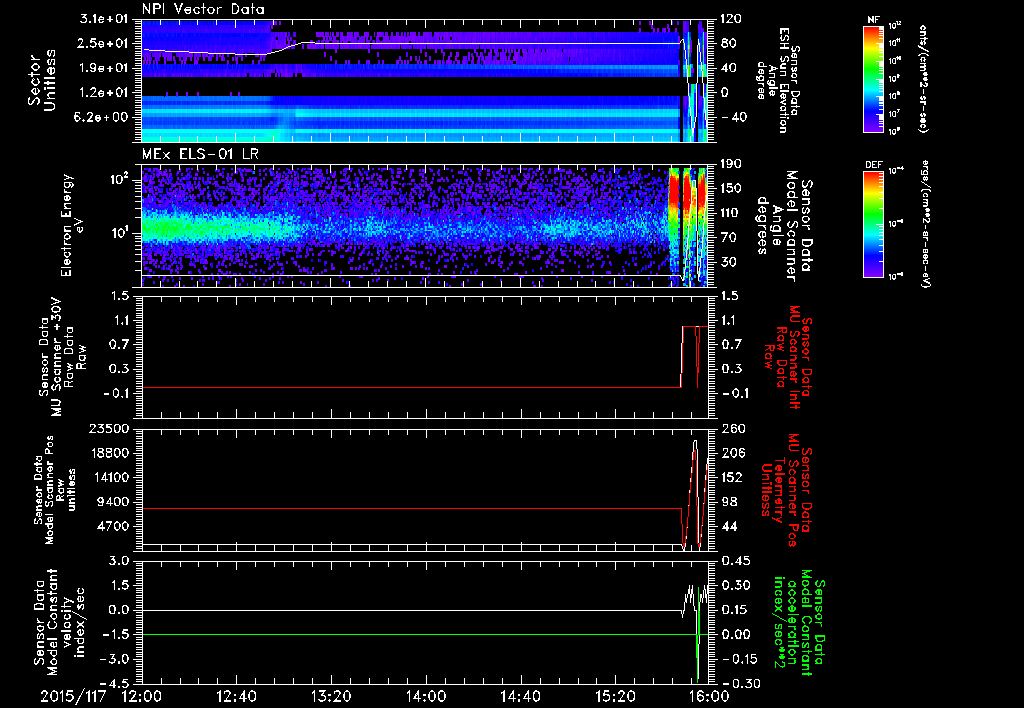Viewport: 1024px width, 708px height.
Task: Click the 18800 scanner position tick label
Action: pos(112,453)
